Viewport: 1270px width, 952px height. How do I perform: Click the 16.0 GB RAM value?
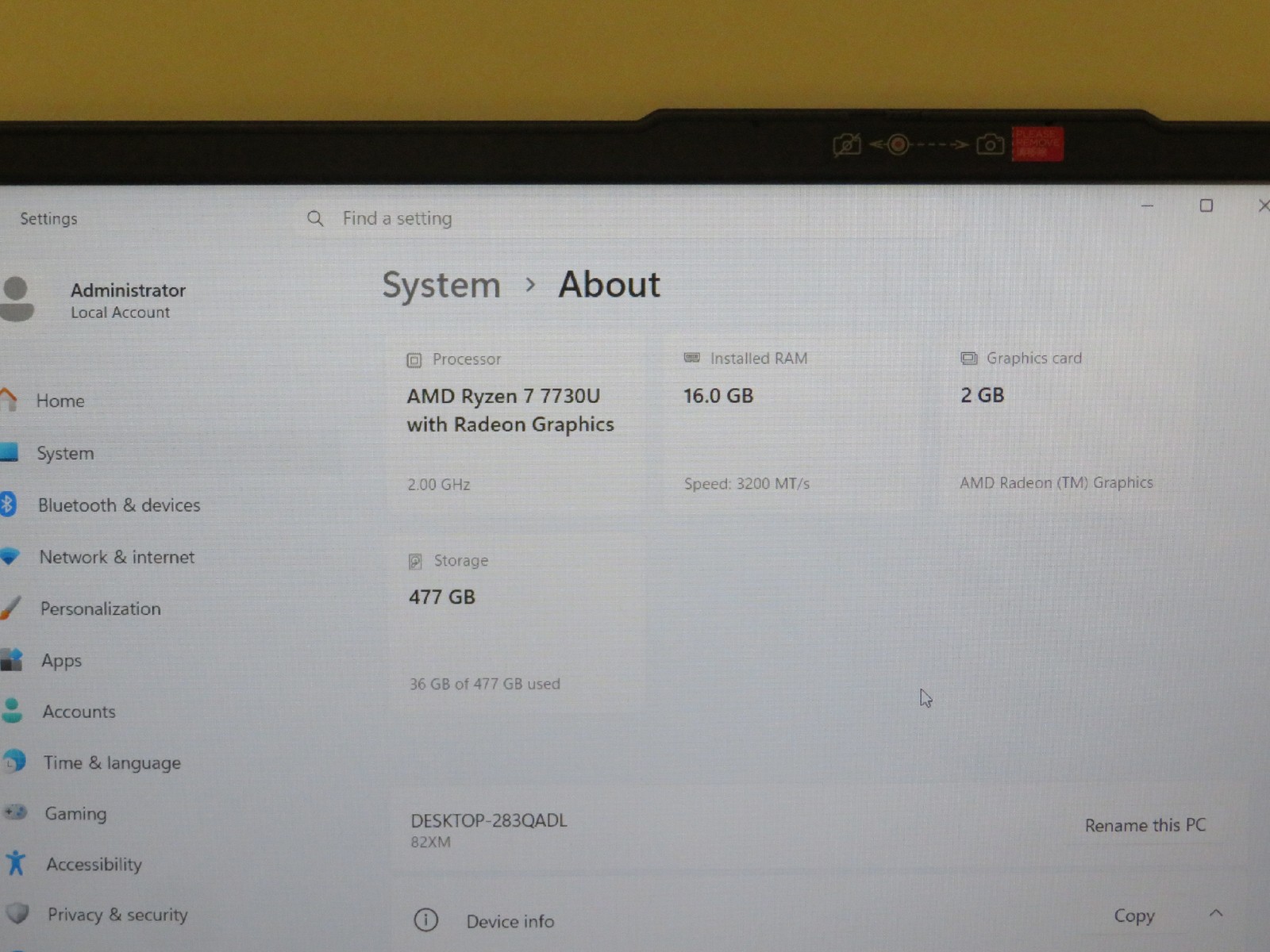(x=718, y=395)
